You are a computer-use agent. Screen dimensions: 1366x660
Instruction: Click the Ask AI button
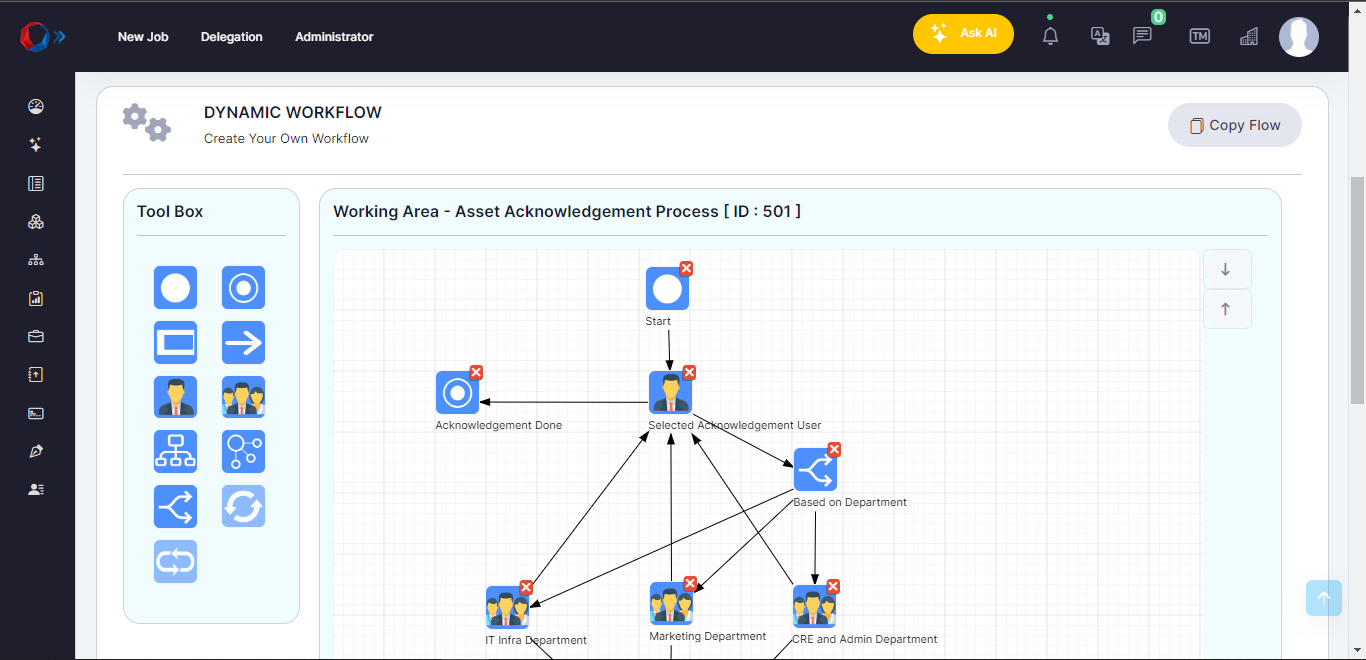[x=963, y=34]
